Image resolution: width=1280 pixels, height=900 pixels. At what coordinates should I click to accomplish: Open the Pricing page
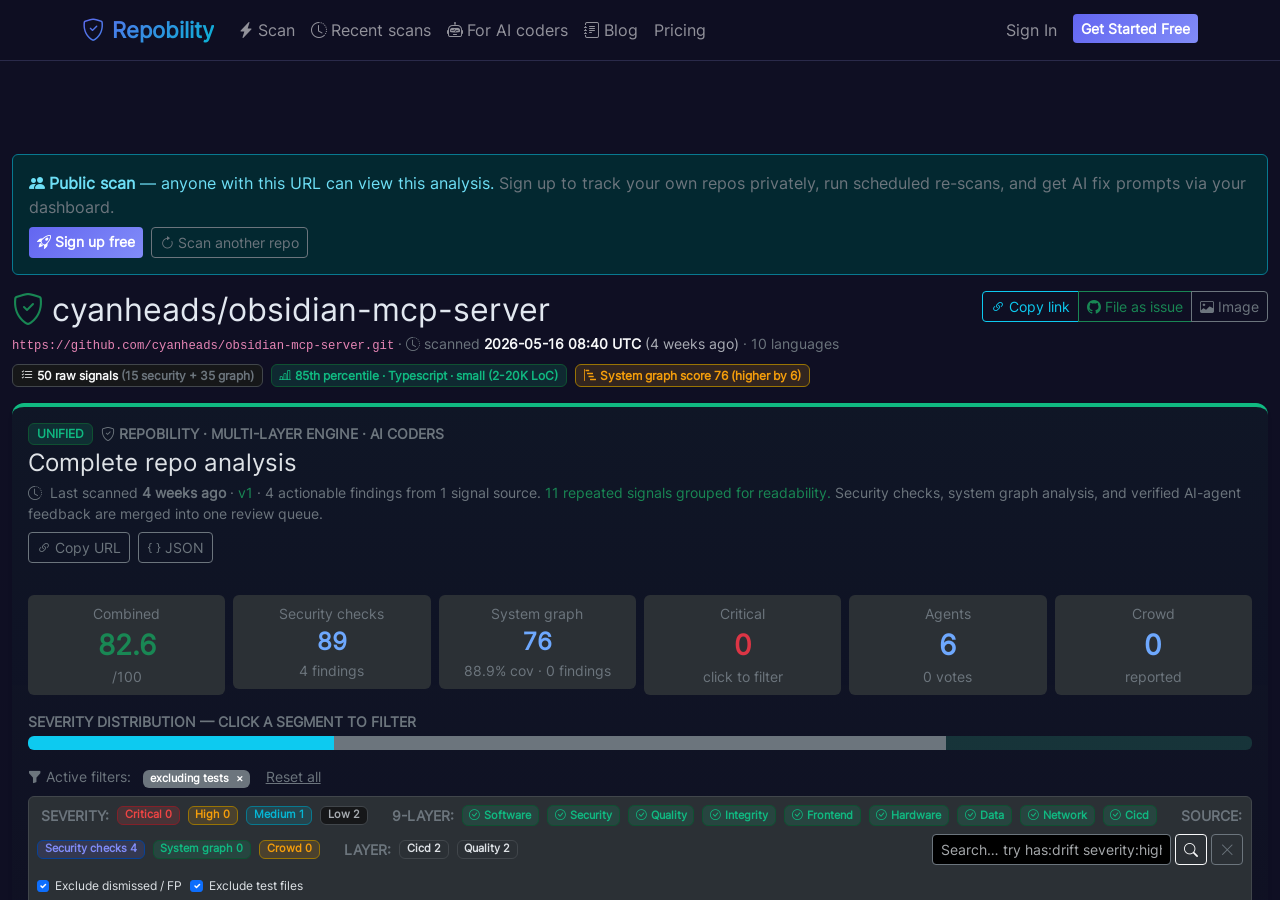[x=680, y=30]
